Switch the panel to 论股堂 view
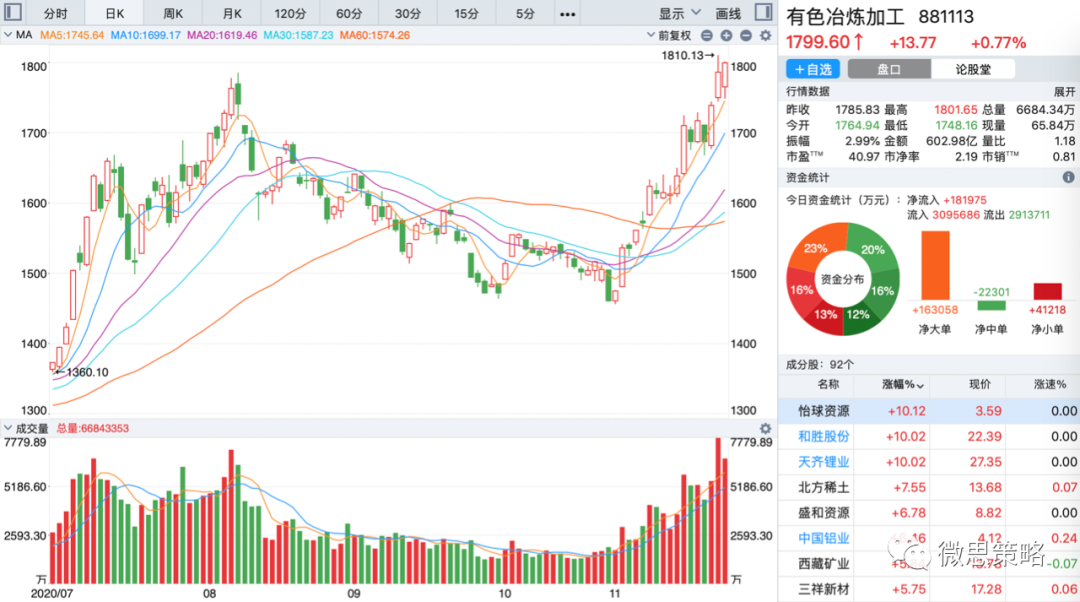The height and width of the screenshot is (602, 1080). [x=972, y=69]
